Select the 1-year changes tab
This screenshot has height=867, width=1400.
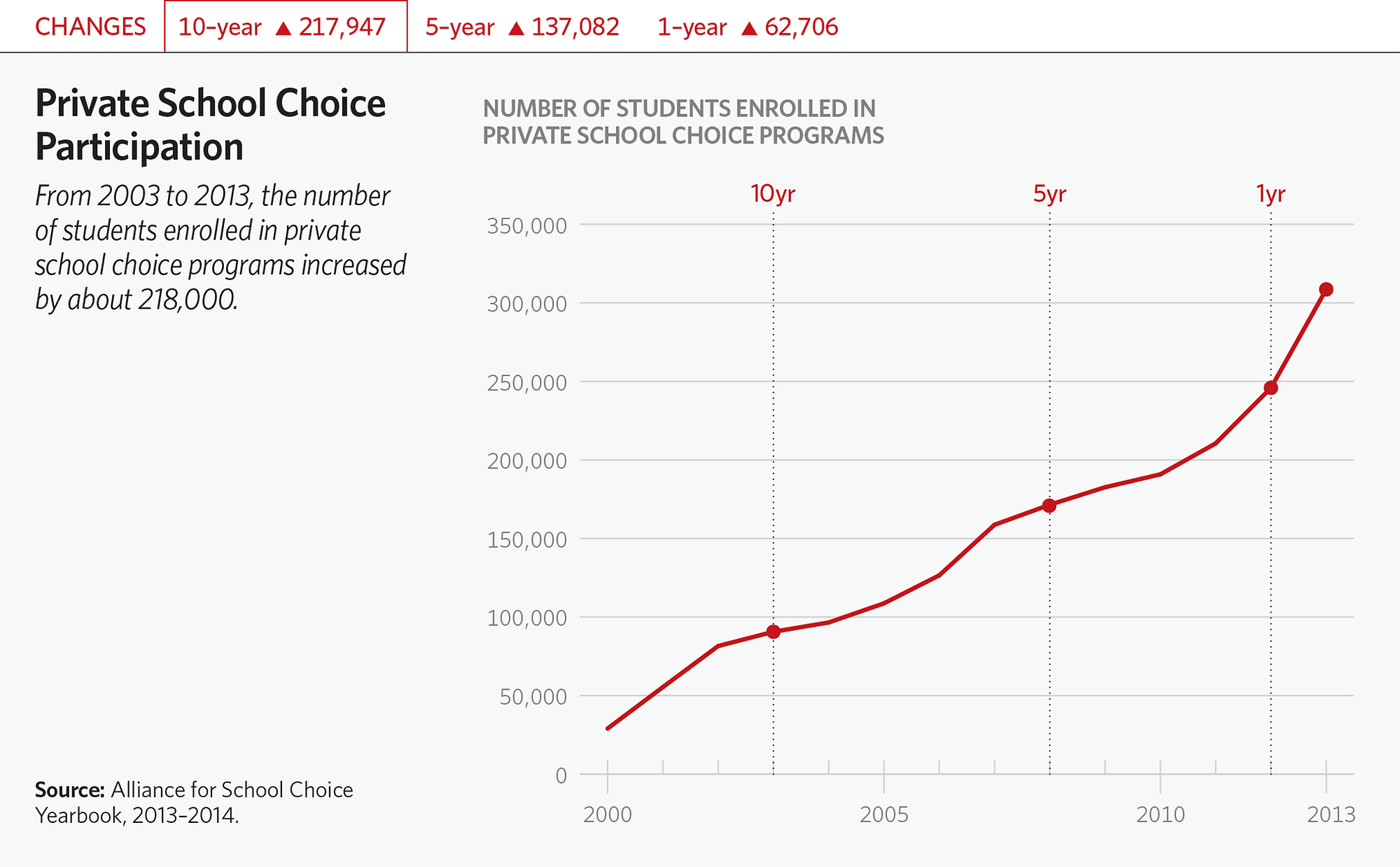747,27
